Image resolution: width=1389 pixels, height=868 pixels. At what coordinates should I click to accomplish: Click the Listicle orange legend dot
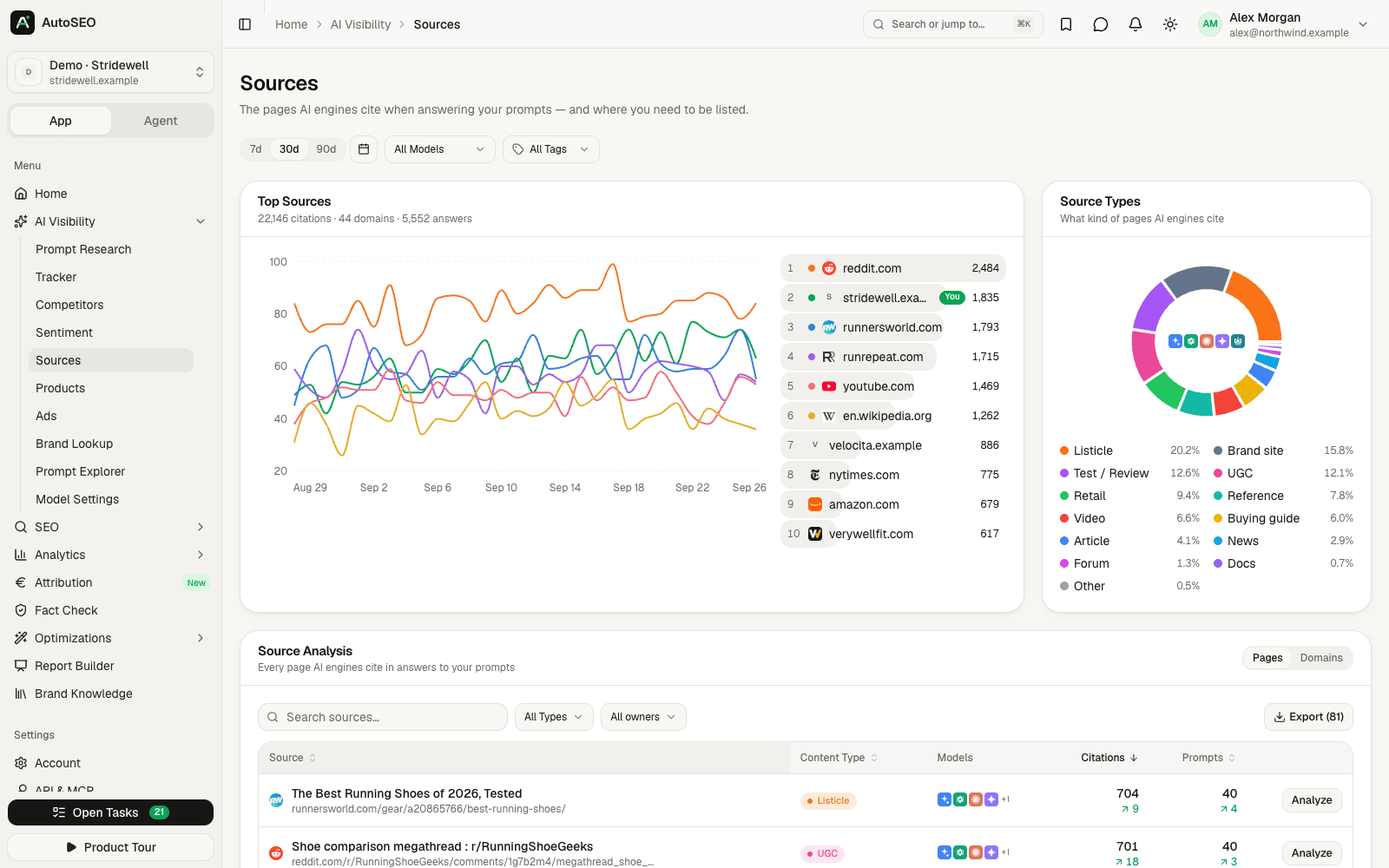pyautogui.click(x=1064, y=450)
